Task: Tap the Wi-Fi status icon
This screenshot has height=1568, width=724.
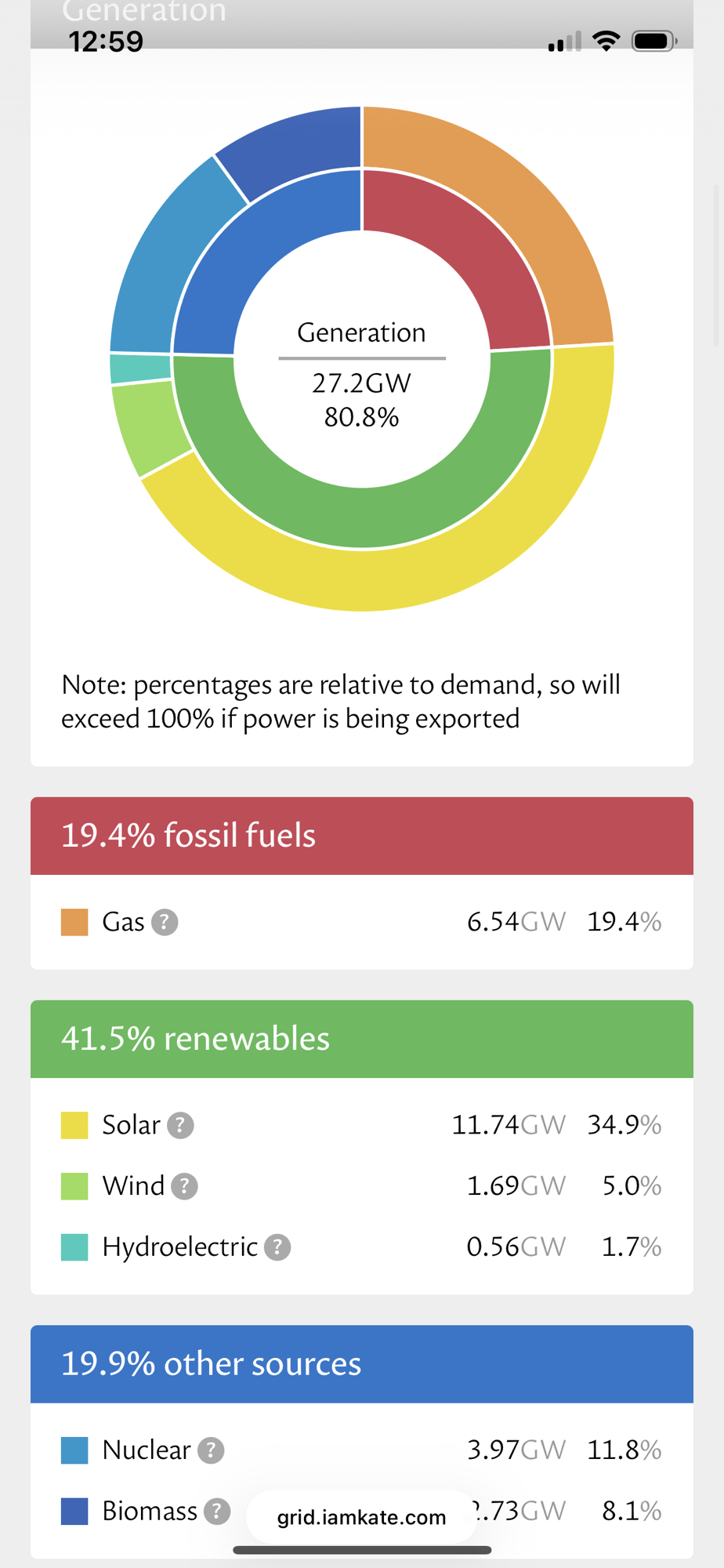Action: pyautogui.click(x=606, y=41)
